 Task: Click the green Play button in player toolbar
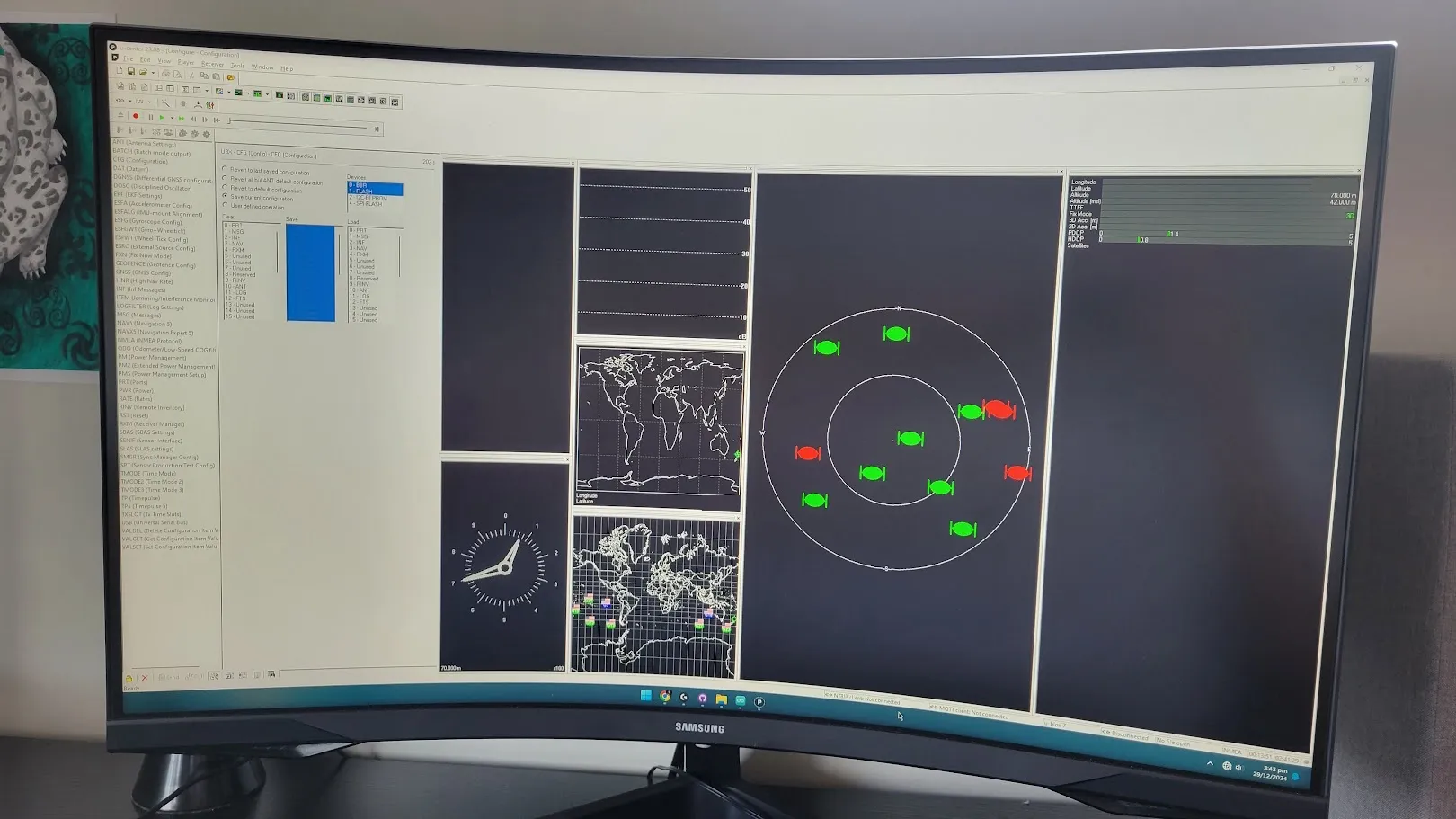pos(162,118)
